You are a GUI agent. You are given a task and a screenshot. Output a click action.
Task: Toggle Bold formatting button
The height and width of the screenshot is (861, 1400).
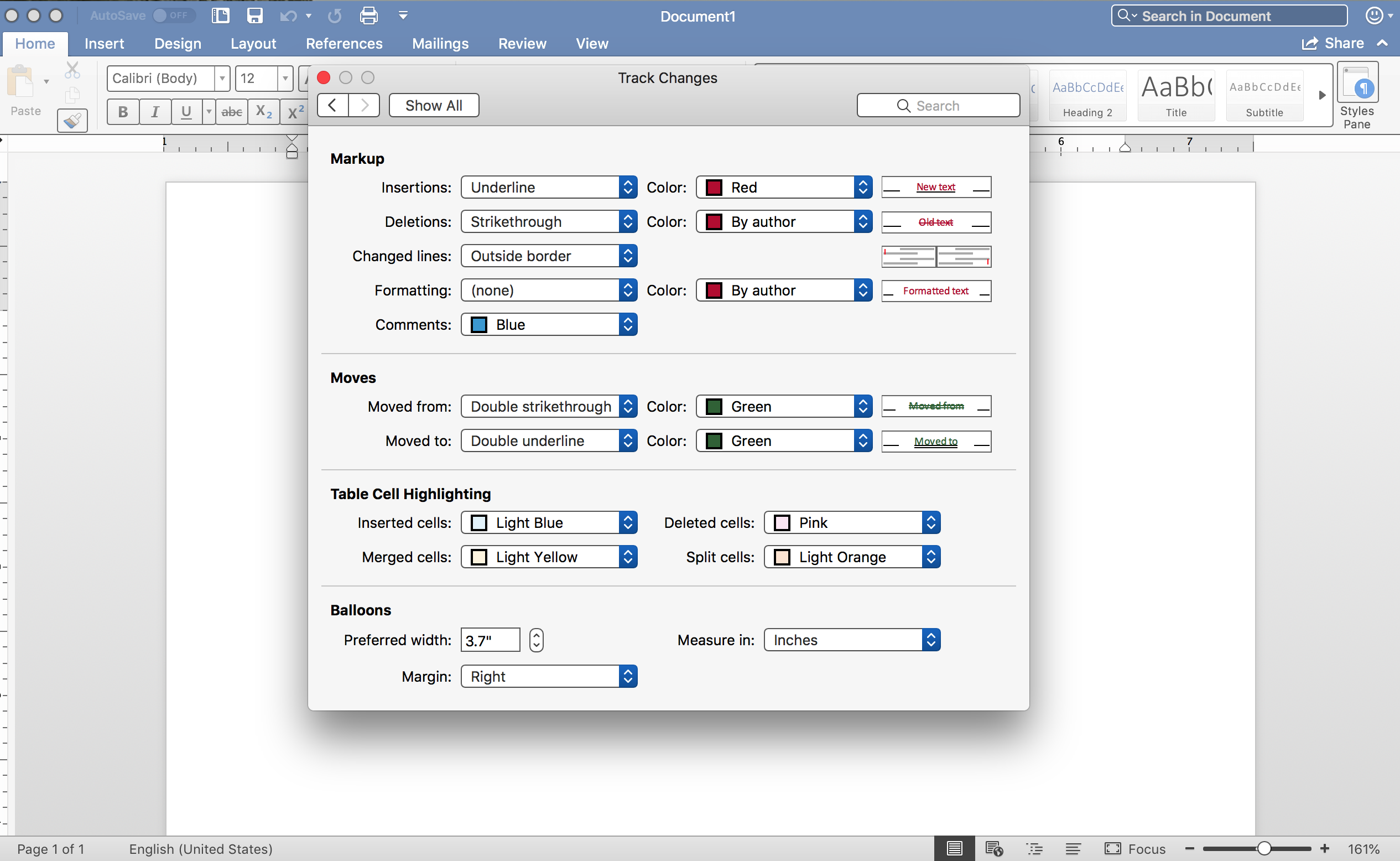(123, 112)
